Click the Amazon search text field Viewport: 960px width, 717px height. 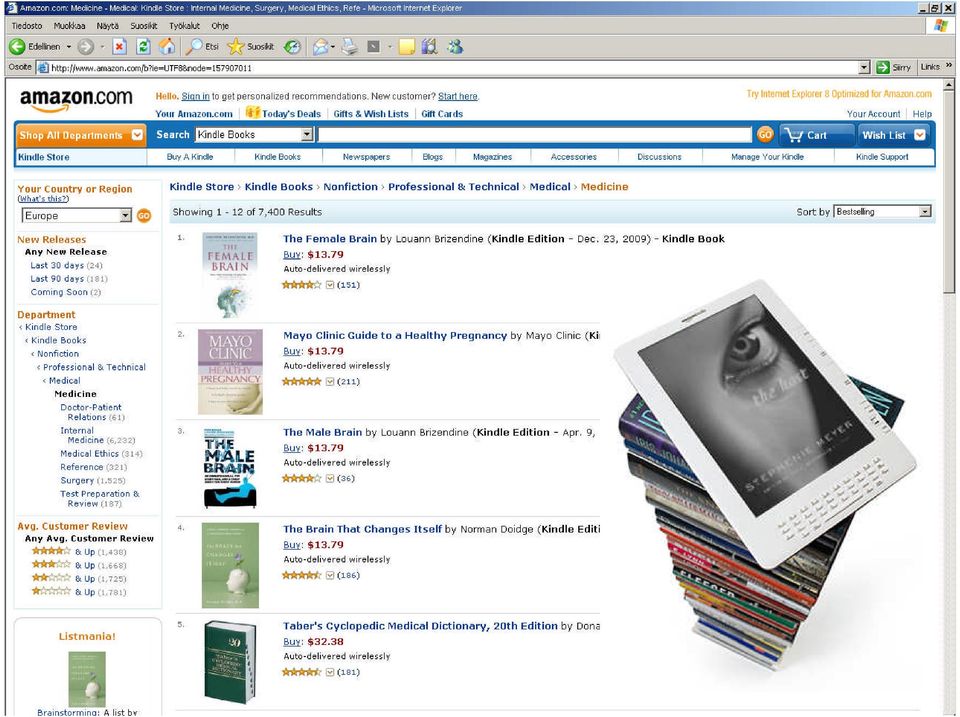pyautogui.click(x=534, y=135)
